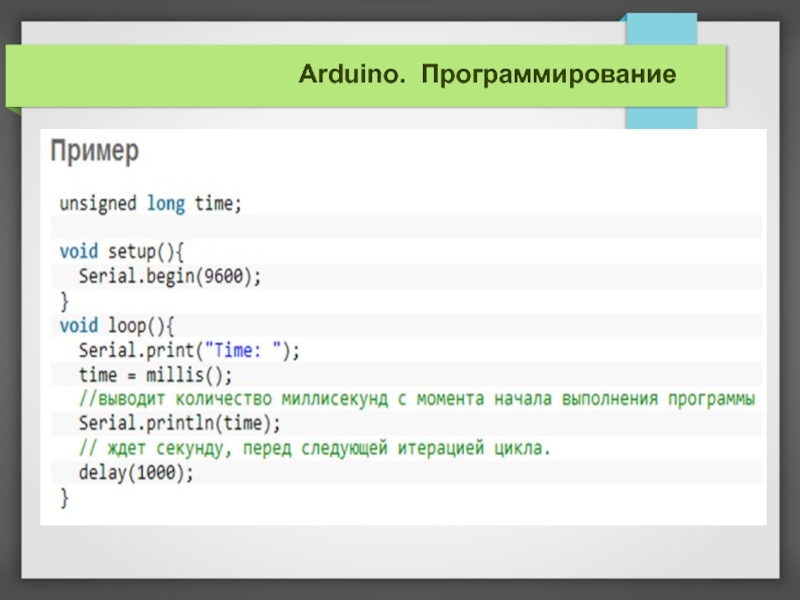Click the closing brace after Serial.begin
The image size is (800, 600).
pyautogui.click(x=65, y=300)
